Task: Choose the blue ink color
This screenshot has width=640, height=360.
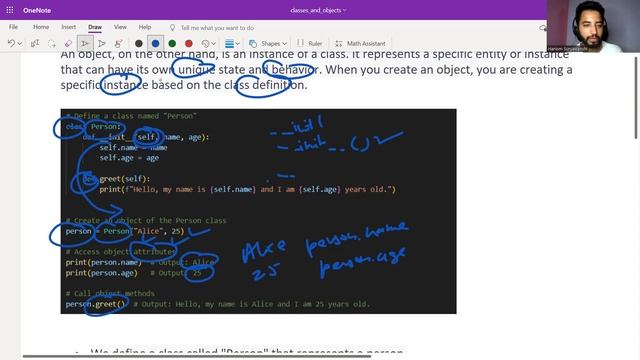Action: point(156,43)
